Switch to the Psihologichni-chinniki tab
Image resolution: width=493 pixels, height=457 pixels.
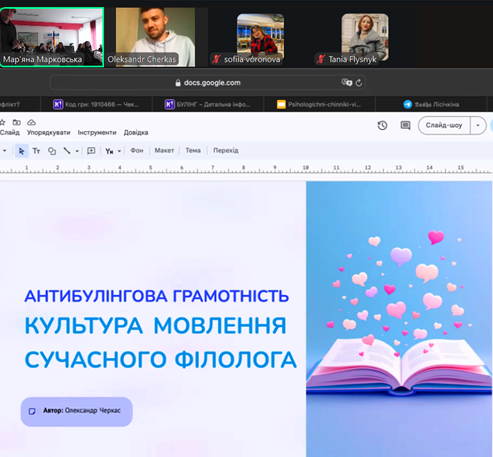click(x=319, y=104)
